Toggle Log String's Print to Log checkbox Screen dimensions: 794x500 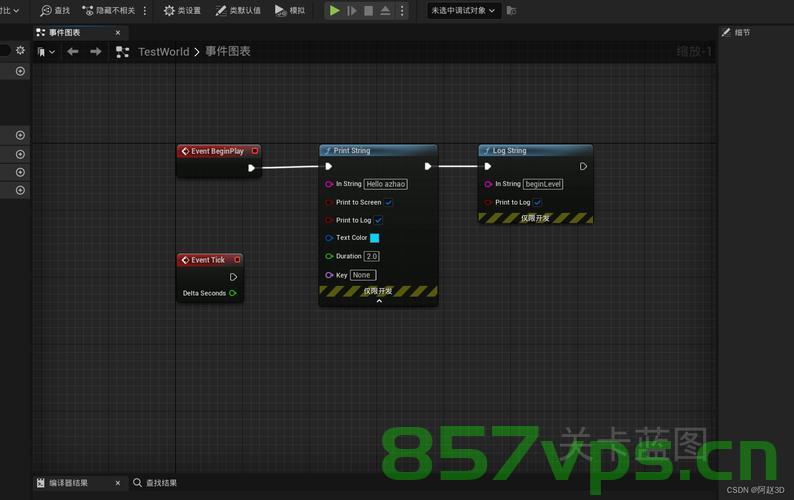pyautogui.click(x=537, y=202)
